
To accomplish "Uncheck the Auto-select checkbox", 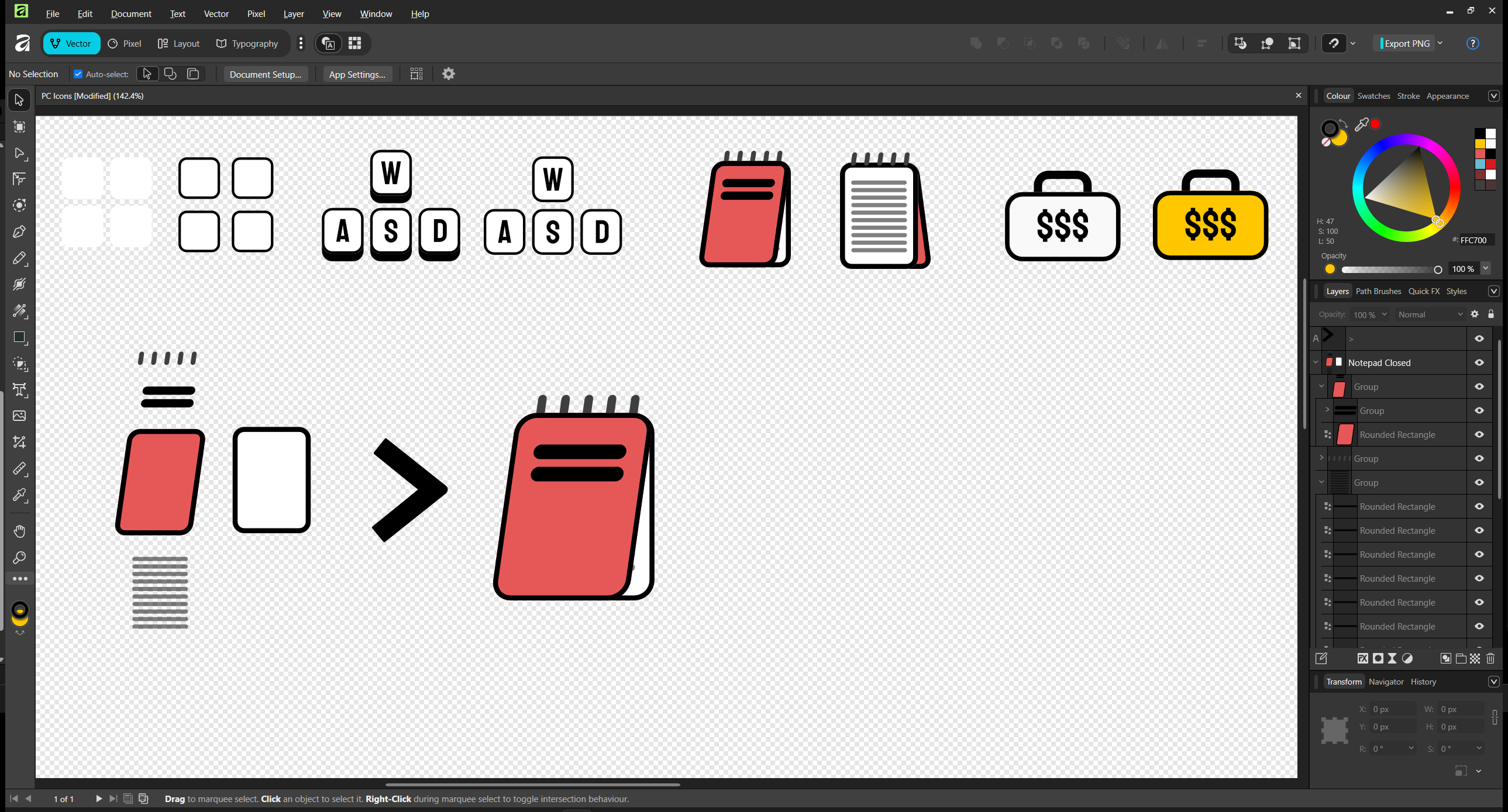I will tap(78, 74).
